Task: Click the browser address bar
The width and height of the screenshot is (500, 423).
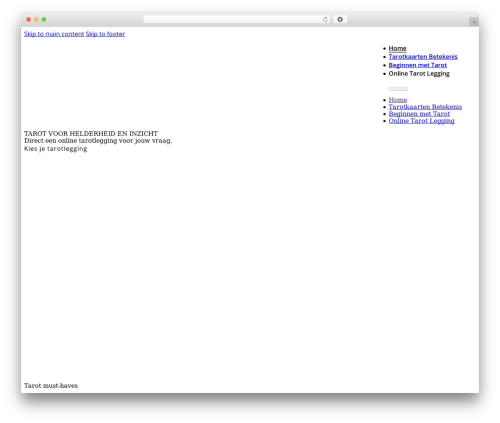Action: [236, 20]
